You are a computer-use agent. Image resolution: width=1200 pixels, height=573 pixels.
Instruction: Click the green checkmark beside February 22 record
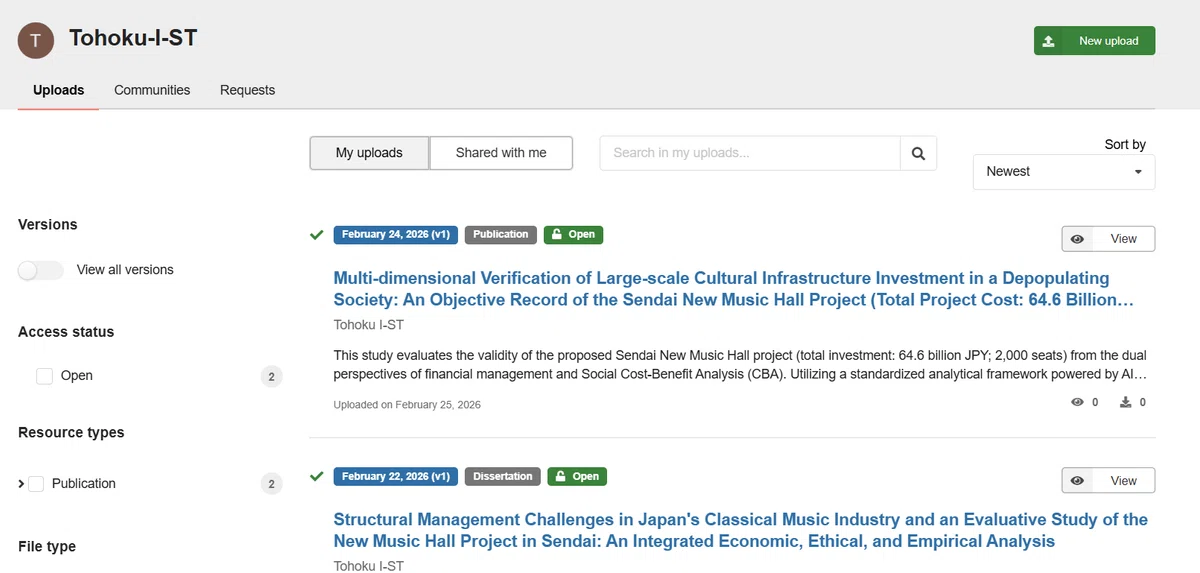(x=317, y=476)
